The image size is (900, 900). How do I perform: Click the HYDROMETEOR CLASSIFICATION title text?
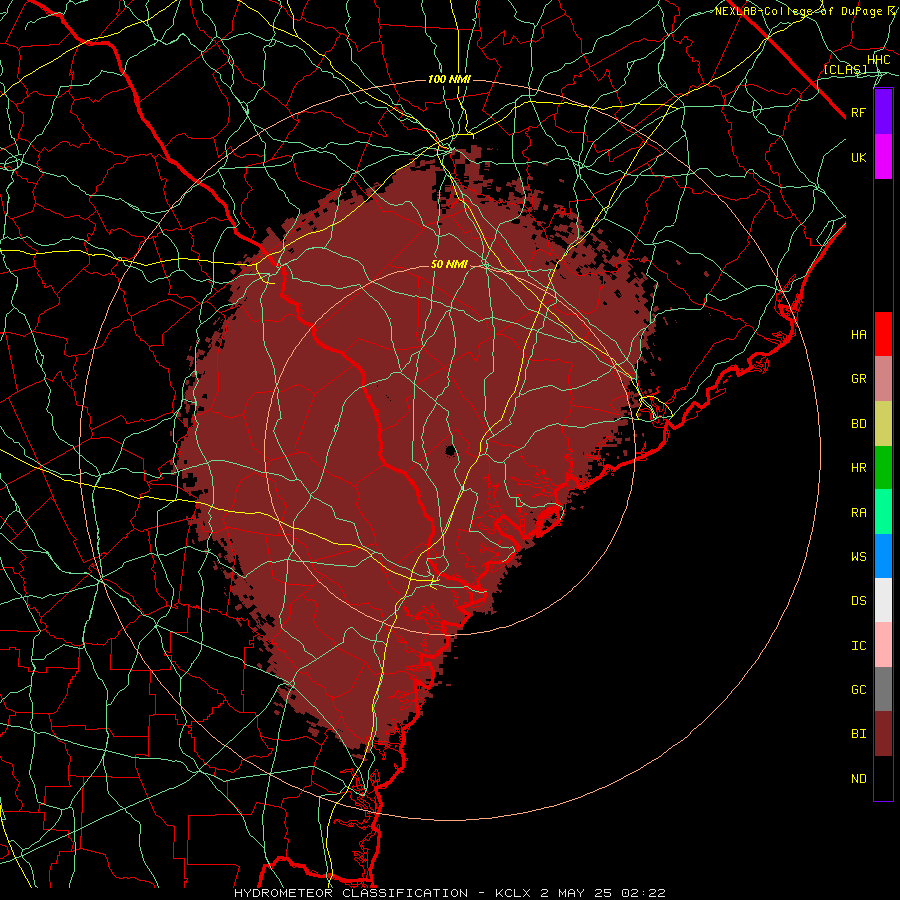[351, 893]
